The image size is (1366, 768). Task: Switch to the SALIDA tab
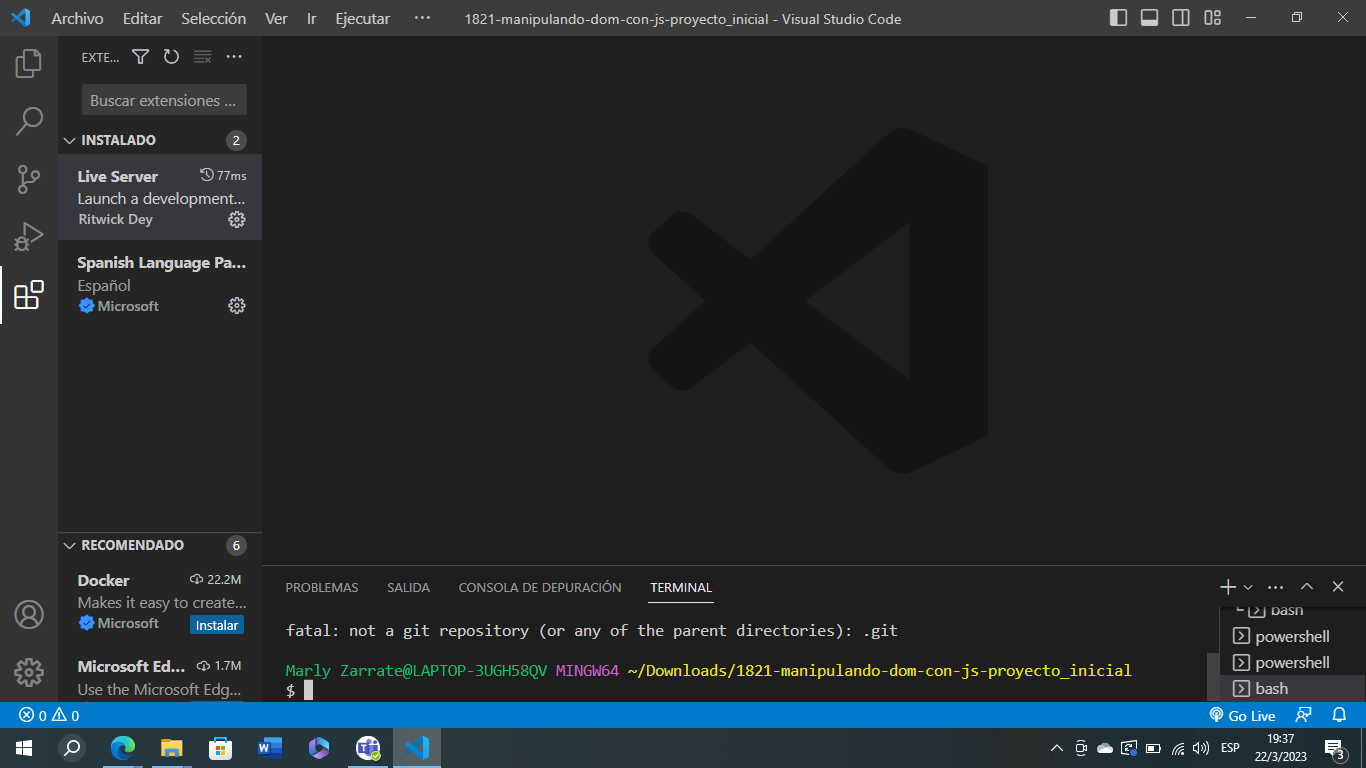(x=409, y=587)
